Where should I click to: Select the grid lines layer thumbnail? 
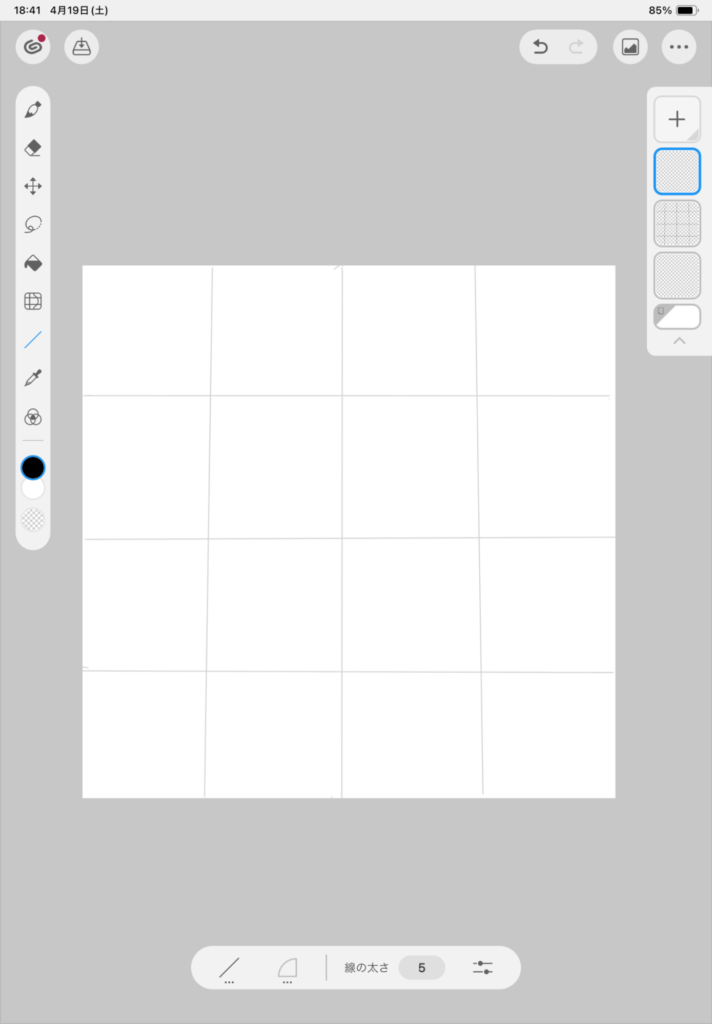[677, 223]
